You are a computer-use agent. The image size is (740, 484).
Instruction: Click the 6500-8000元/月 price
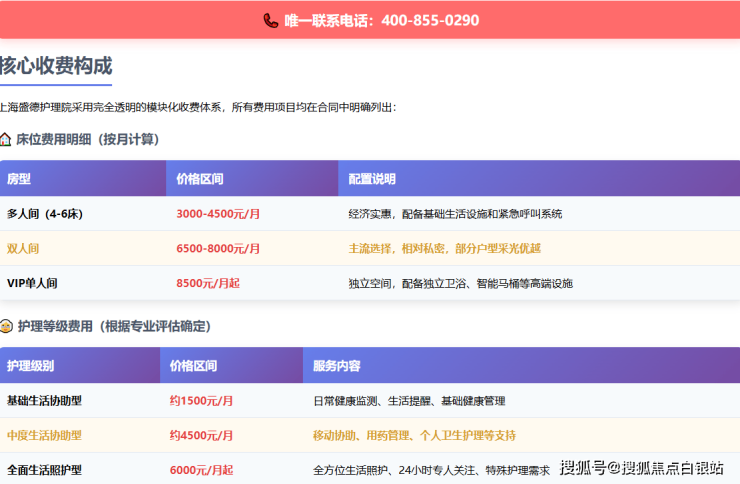[218, 248]
